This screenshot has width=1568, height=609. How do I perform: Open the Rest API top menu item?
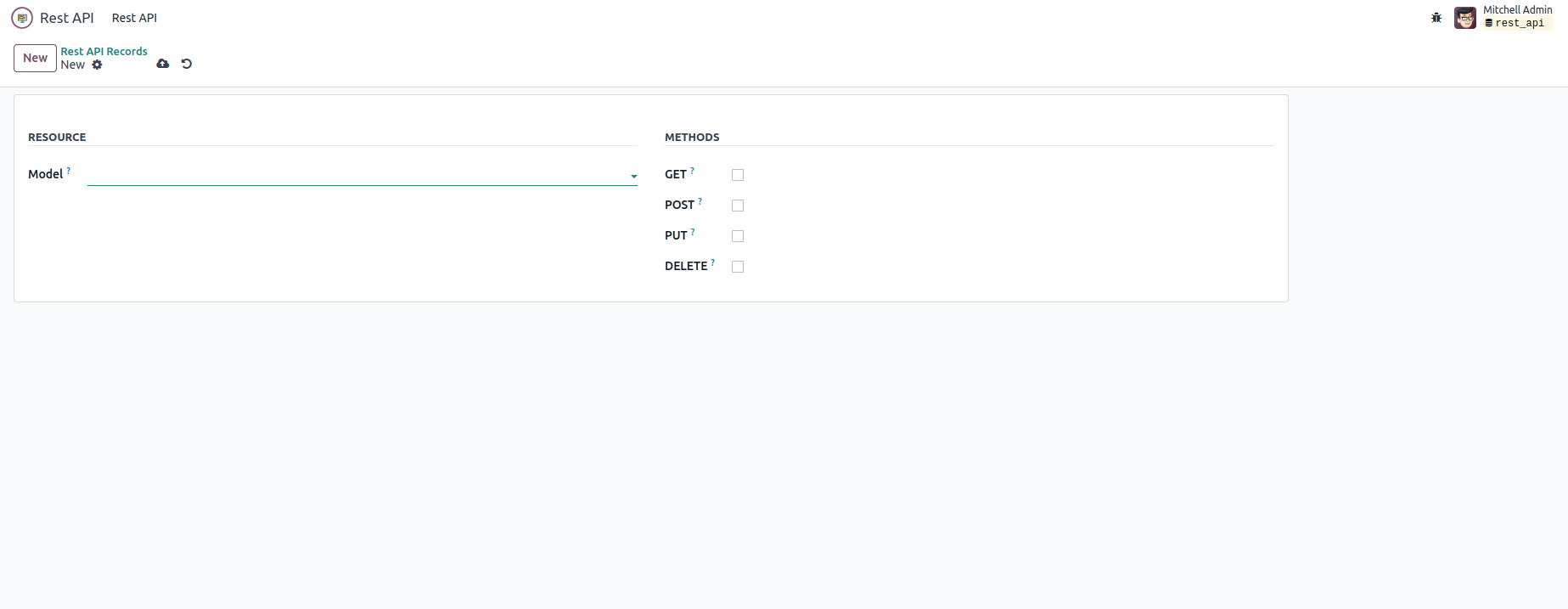(x=134, y=18)
